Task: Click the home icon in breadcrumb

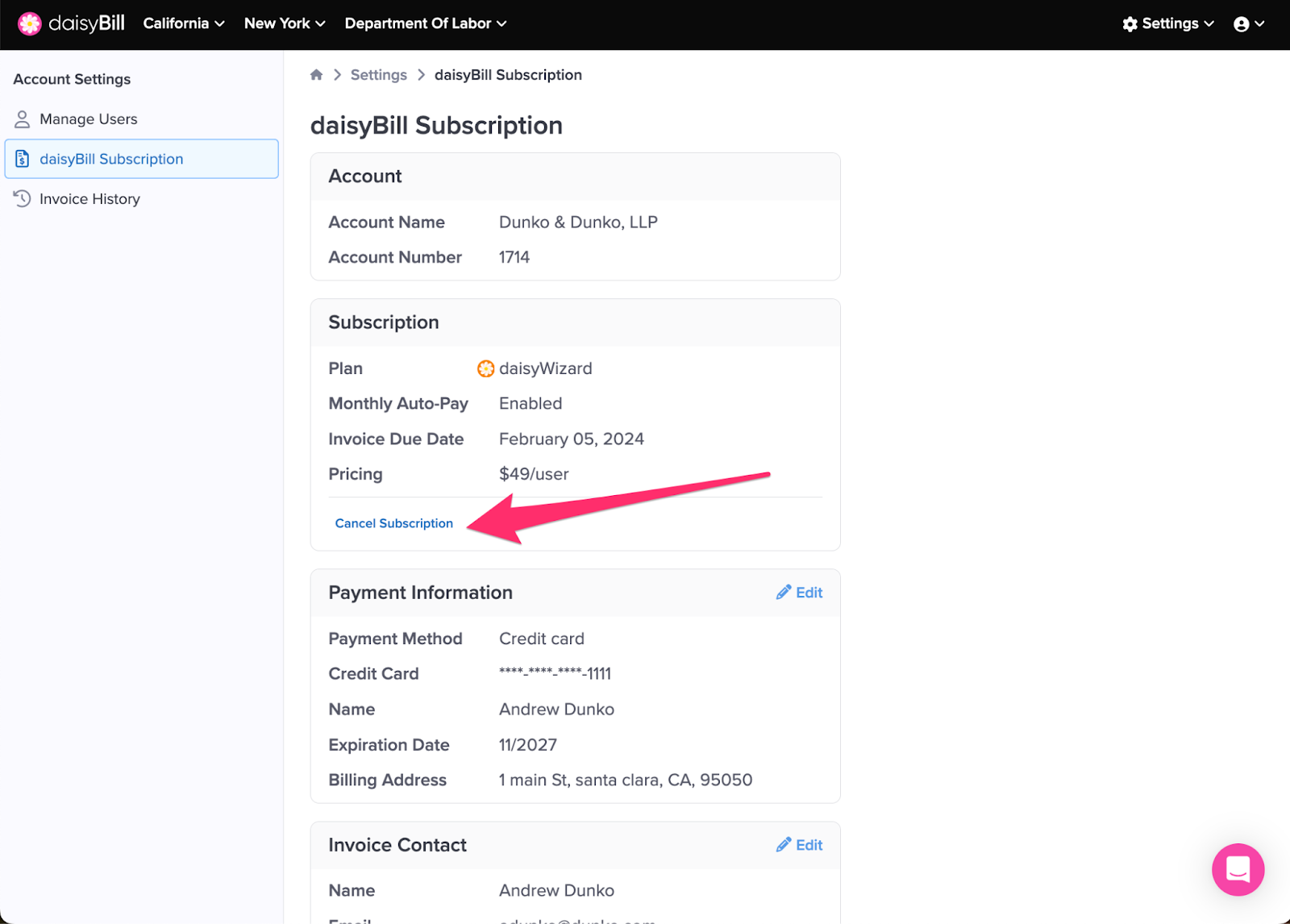Action: point(316,75)
